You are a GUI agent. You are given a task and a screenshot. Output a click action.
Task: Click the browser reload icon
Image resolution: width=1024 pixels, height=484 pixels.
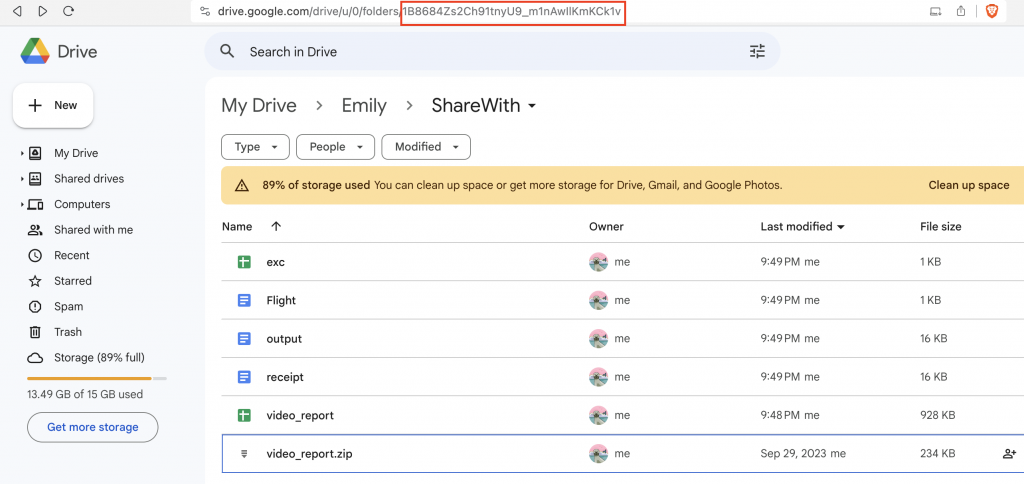(68, 11)
